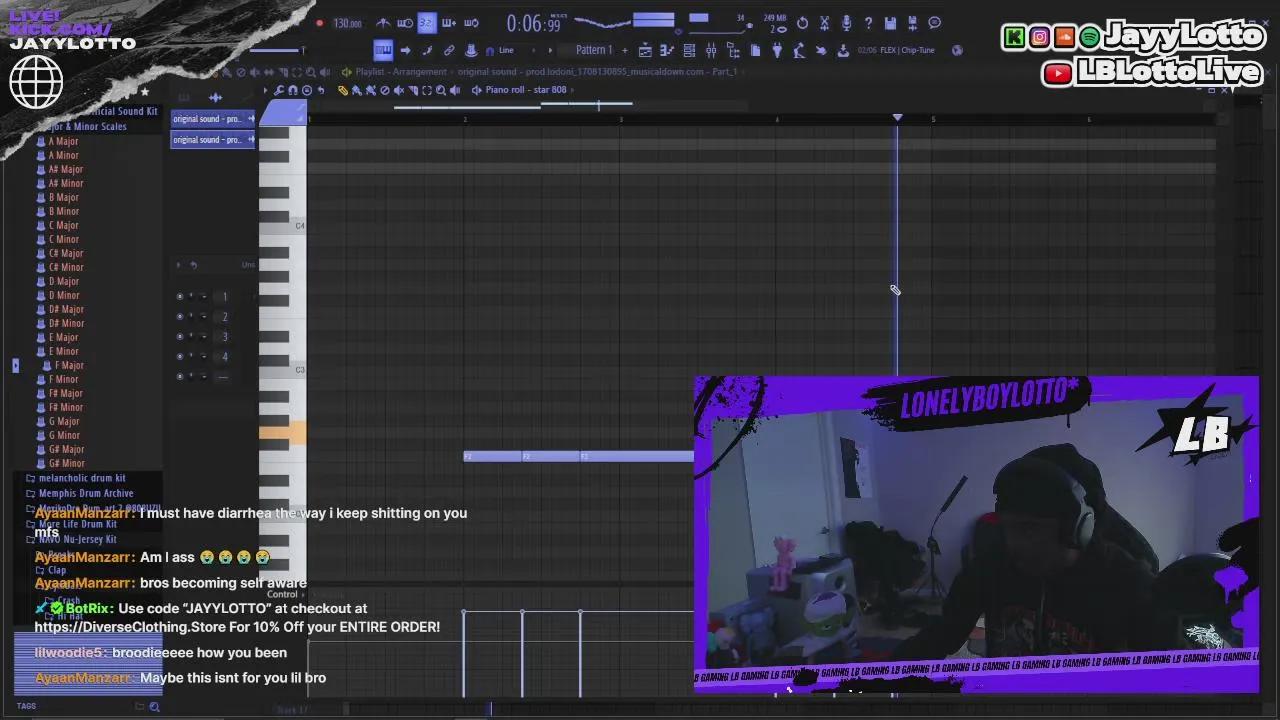Screen dimensions: 1280x720
Task: Select the Mute tool in piano roll toolbar
Action: (398, 90)
